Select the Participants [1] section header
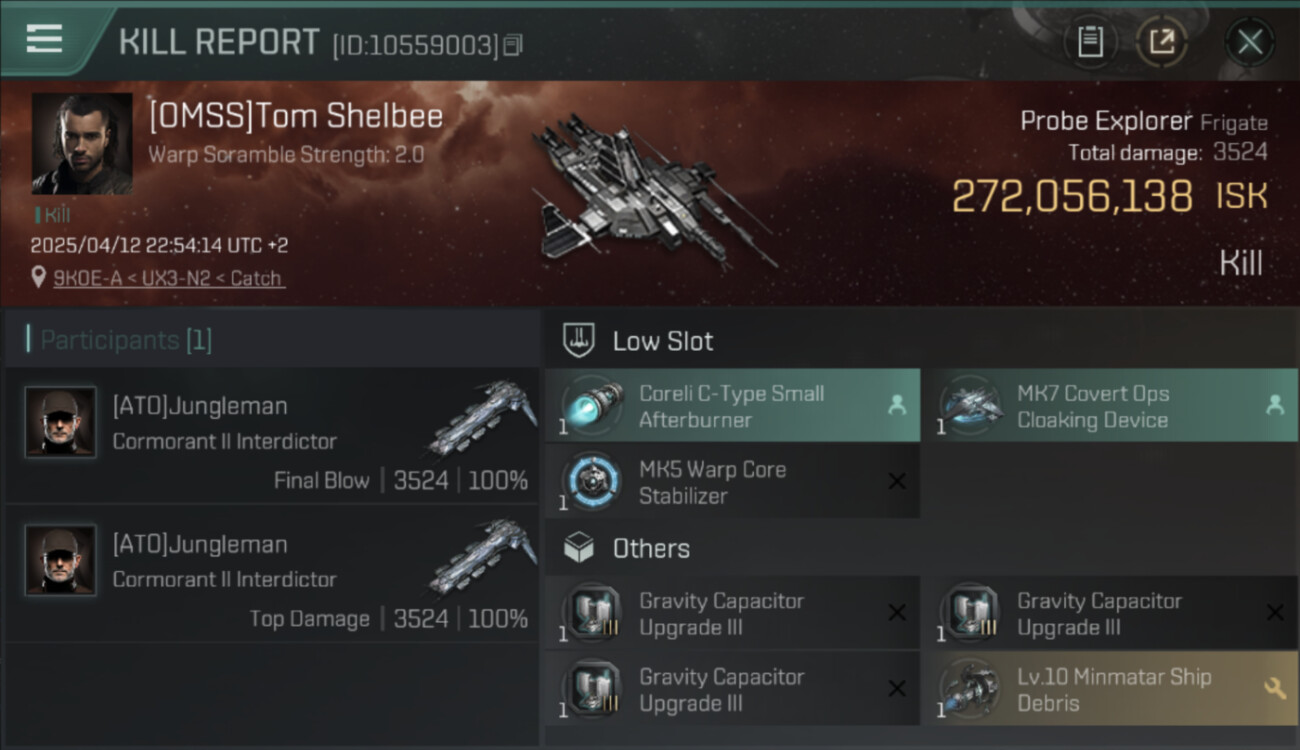 [126, 340]
